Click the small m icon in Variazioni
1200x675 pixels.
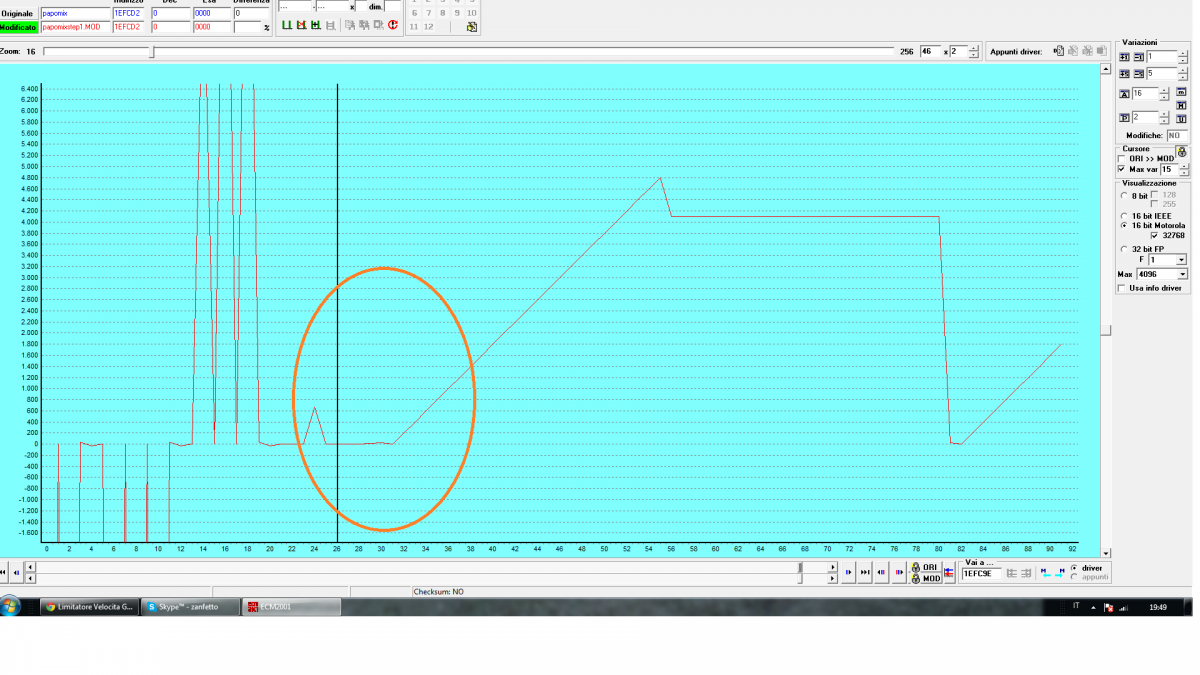tap(1181, 91)
